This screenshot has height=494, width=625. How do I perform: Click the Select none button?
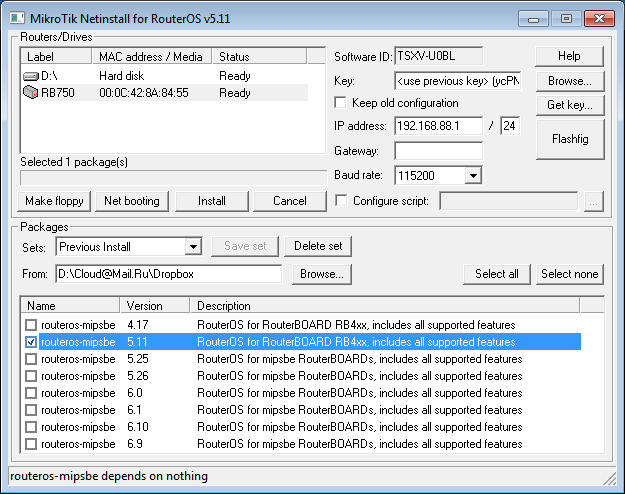[570, 274]
